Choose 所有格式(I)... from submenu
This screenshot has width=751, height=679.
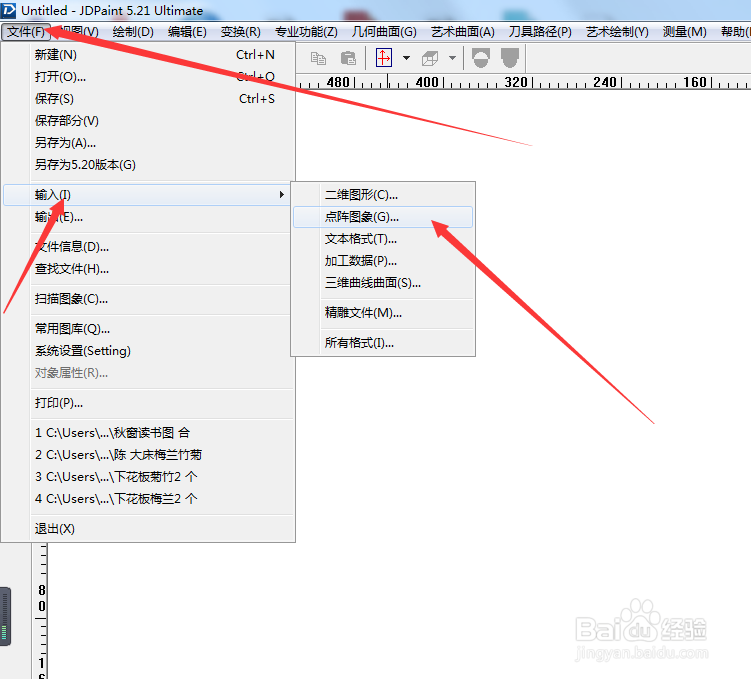(x=383, y=343)
